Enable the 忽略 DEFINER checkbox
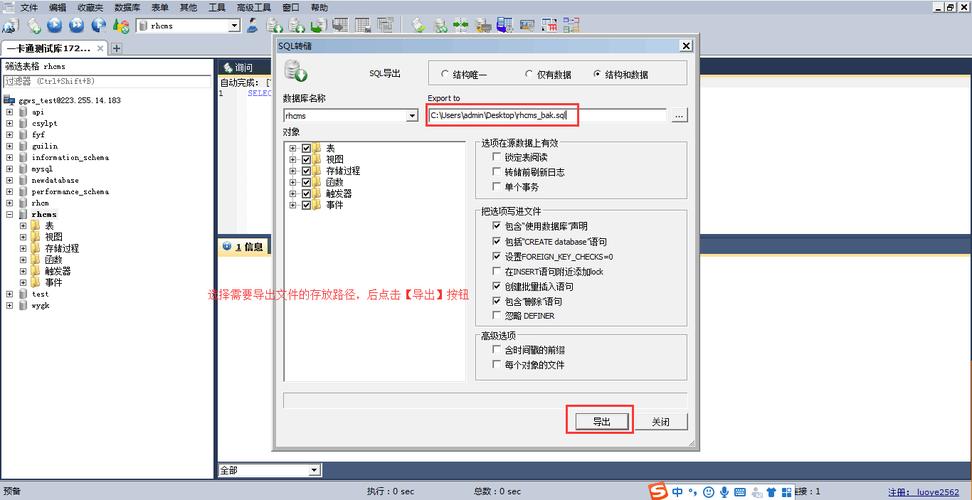The height and width of the screenshot is (500, 972). coord(496,315)
